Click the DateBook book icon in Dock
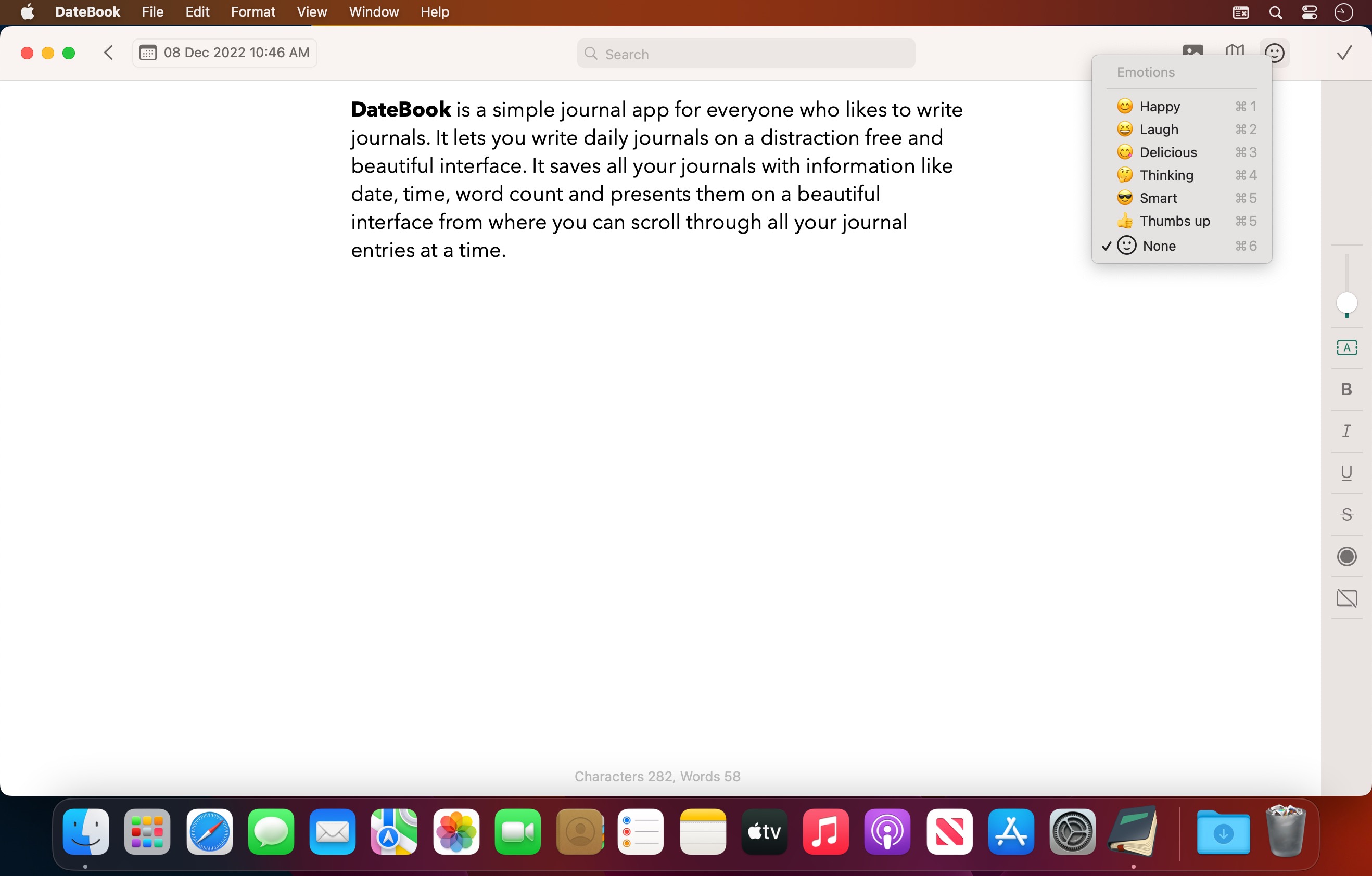This screenshot has width=1372, height=876. coord(1133,831)
